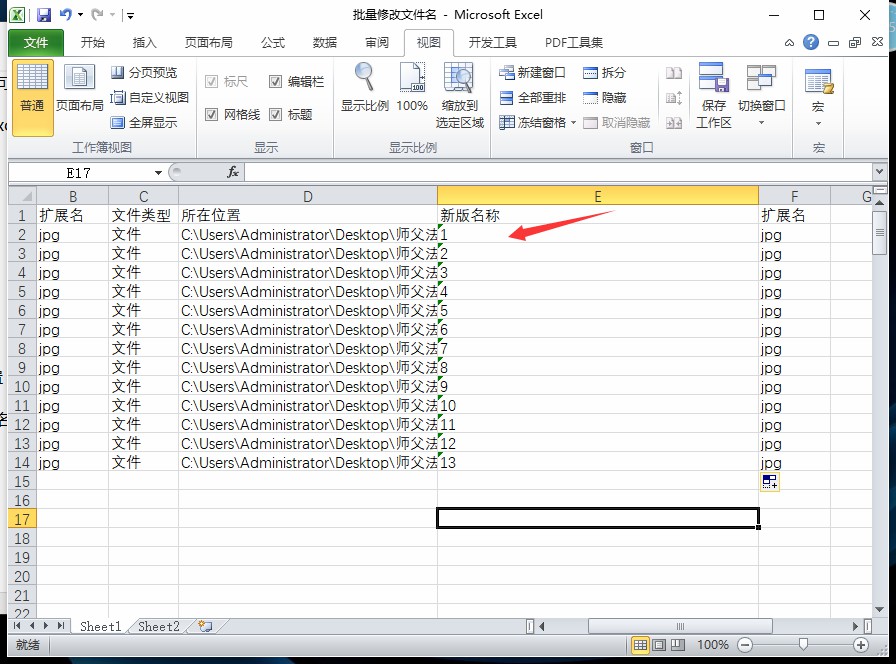The width and height of the screenshot is (896, 664).
Task: Click the horizontal scrollbar thumb
Action: 680,626
